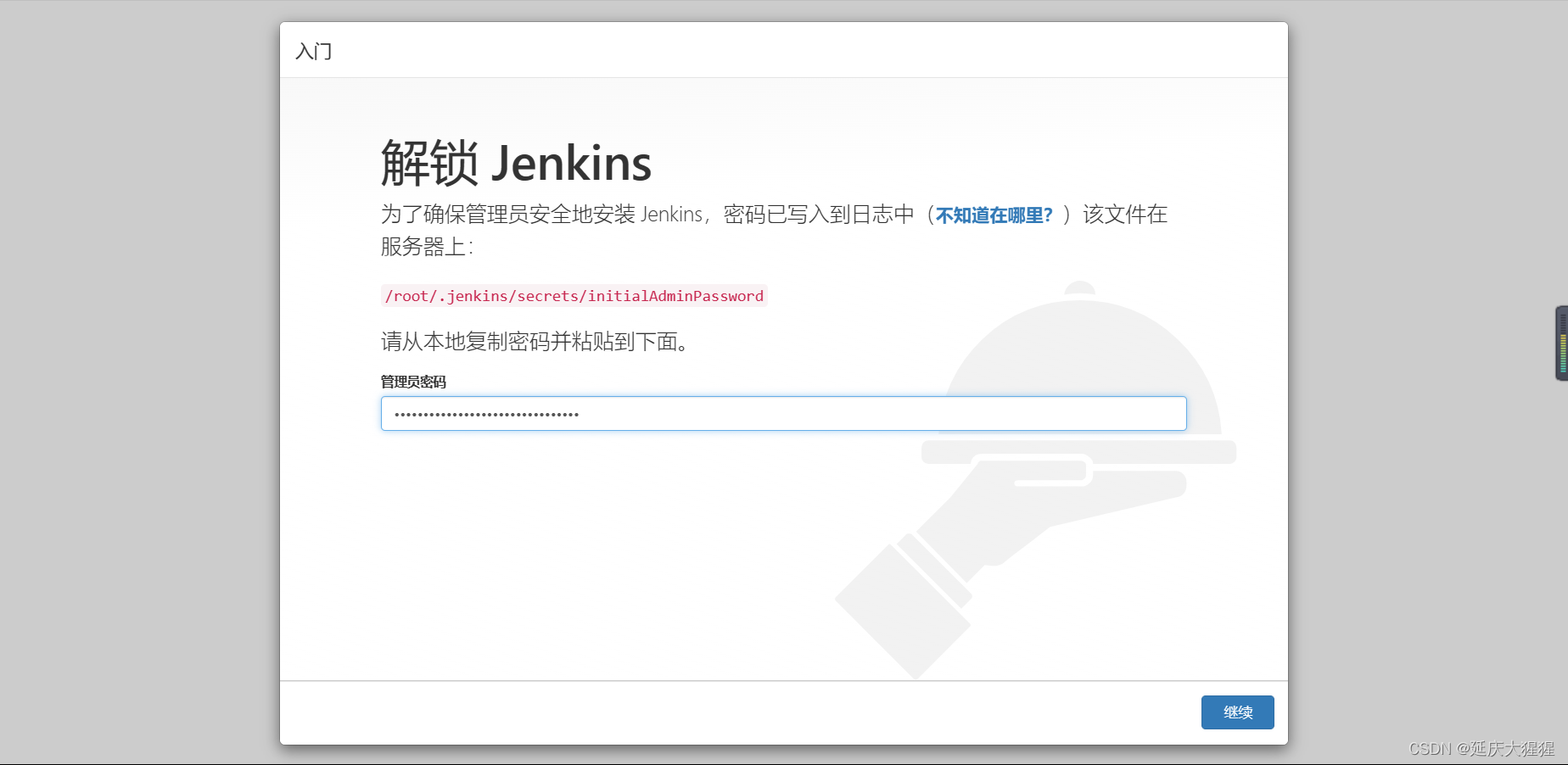1568x765 pixels.
Task: Select the /root/.jenkins/secrets/initialAdminPassword path text
Action: 574,296
